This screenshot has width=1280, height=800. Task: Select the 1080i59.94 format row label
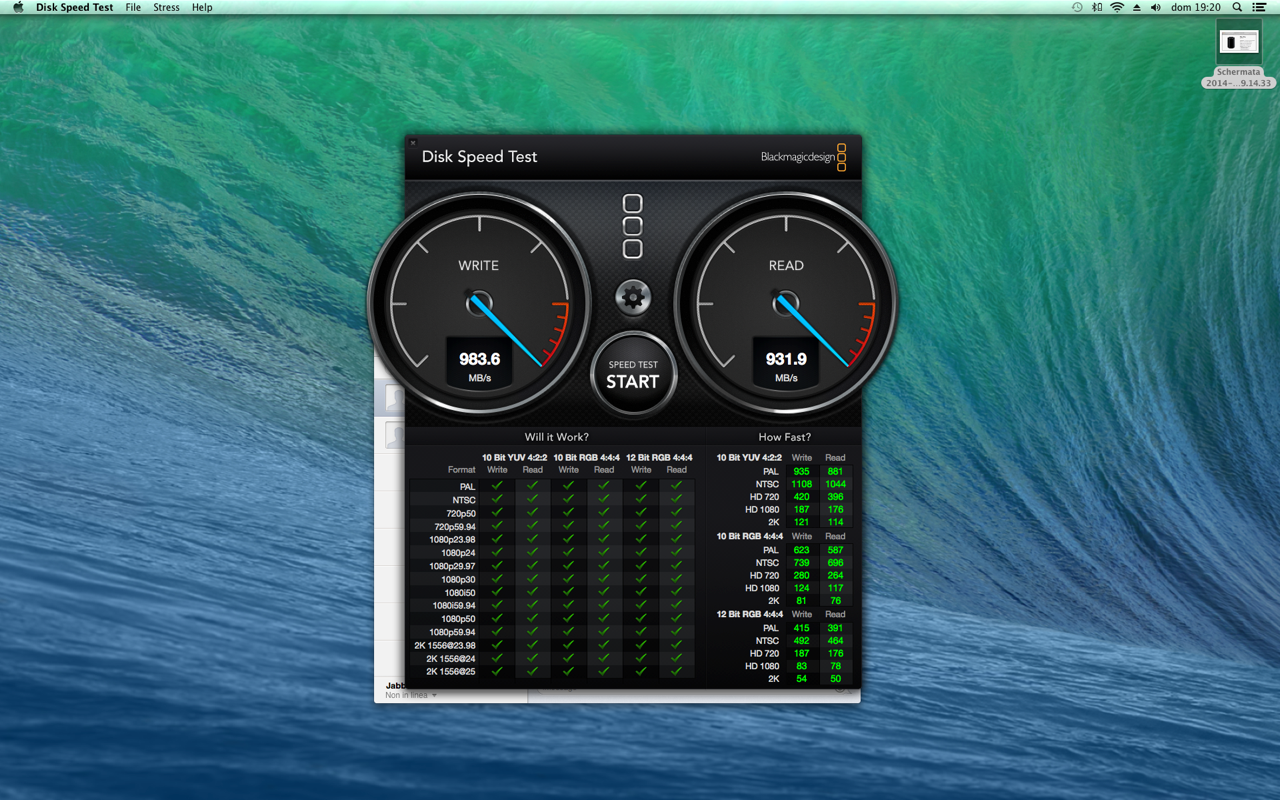click(454, 605)
